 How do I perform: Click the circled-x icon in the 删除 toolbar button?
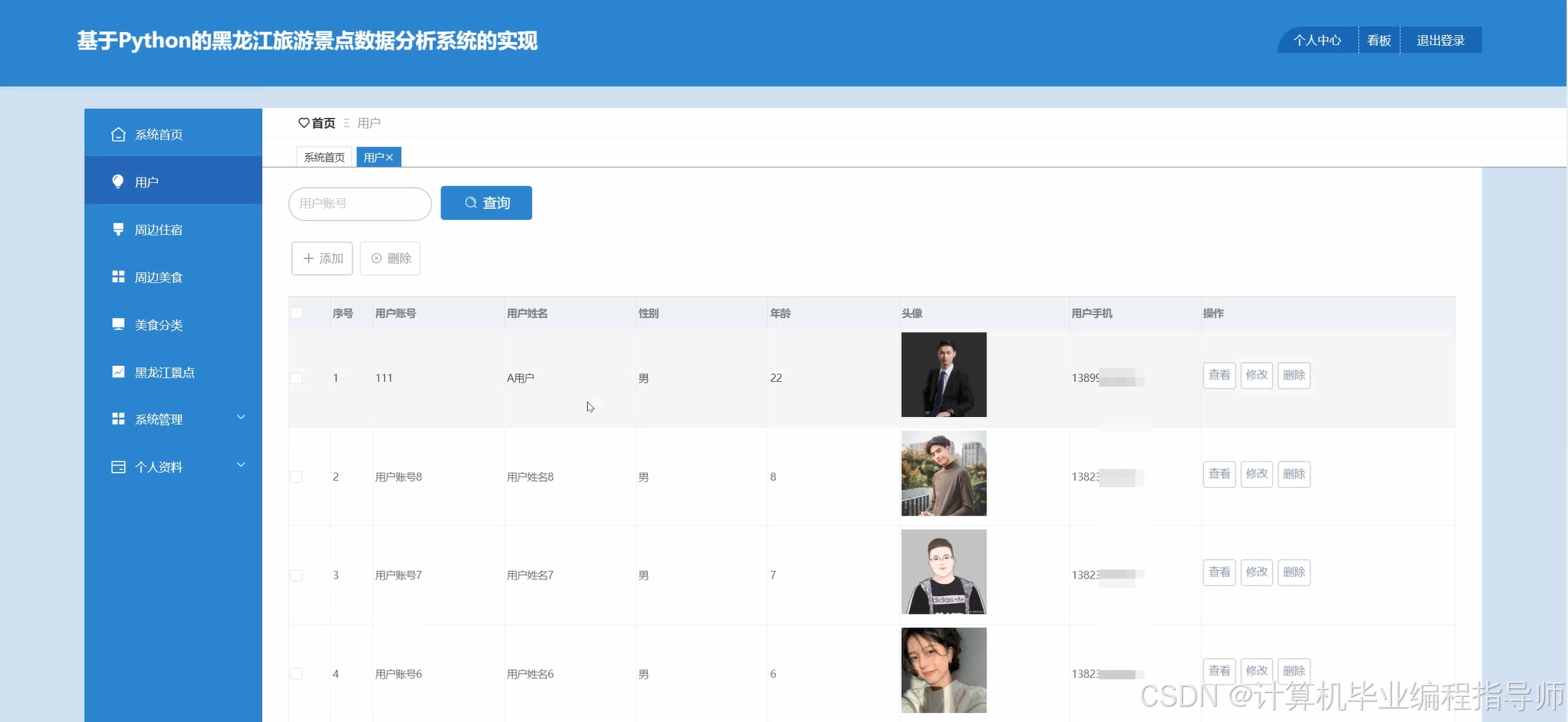pyautogui.click(x=377, y=258)
